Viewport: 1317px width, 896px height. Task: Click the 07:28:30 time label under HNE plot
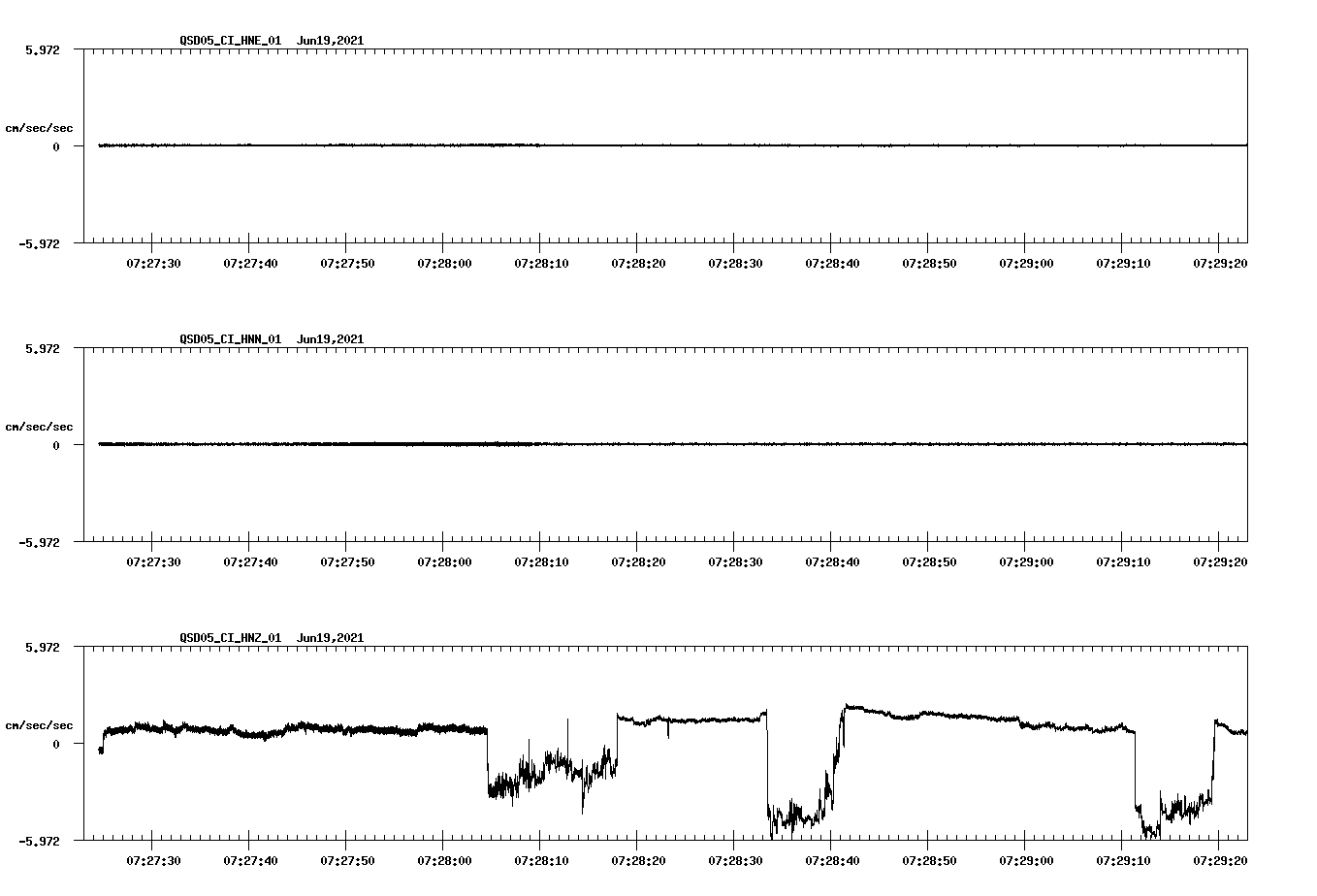click(x=735, y=263)
